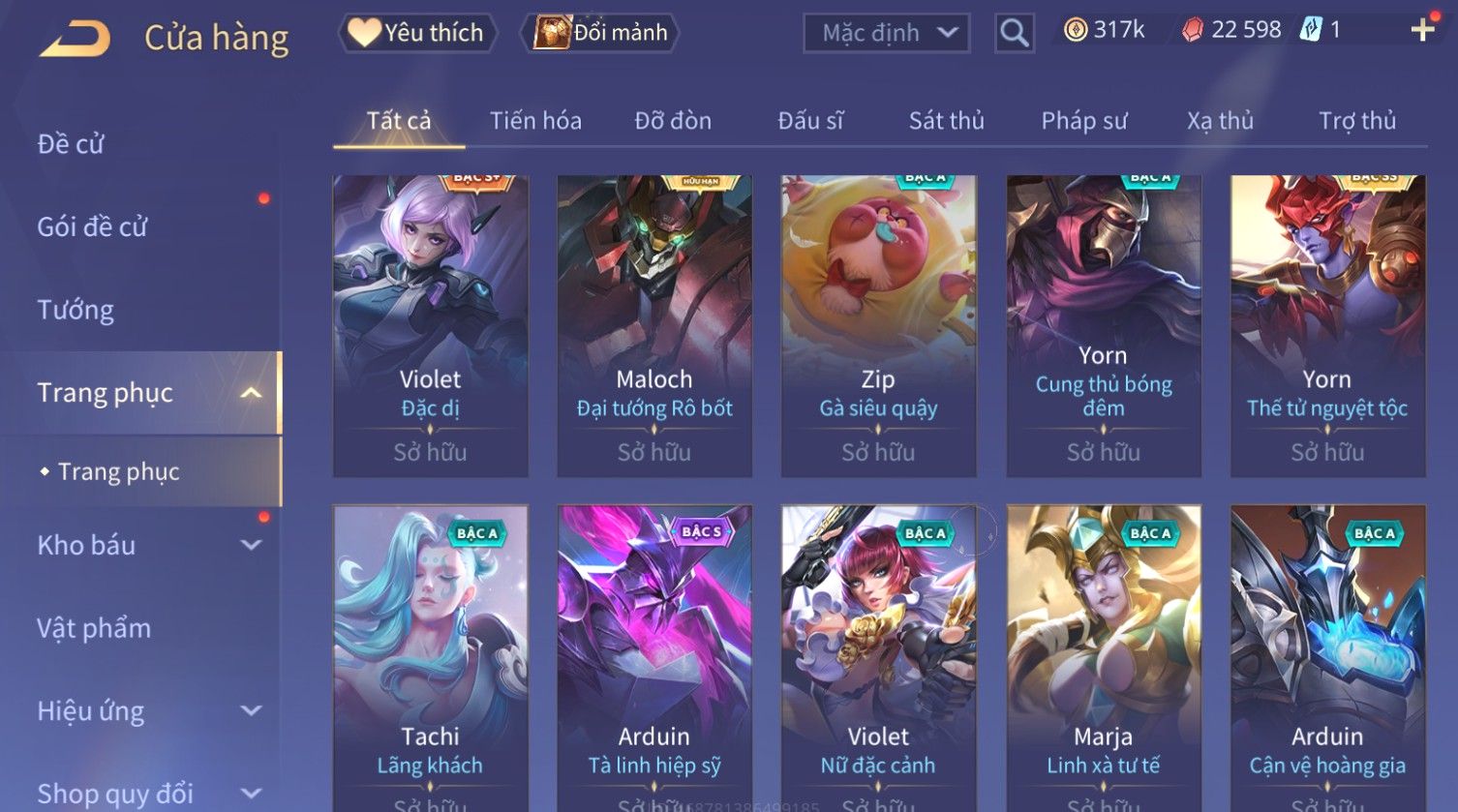Tap the blue voucher ticket icon
Image resolution: width=1458 pixels, height=812 pixels.
tap(1310, 30)
